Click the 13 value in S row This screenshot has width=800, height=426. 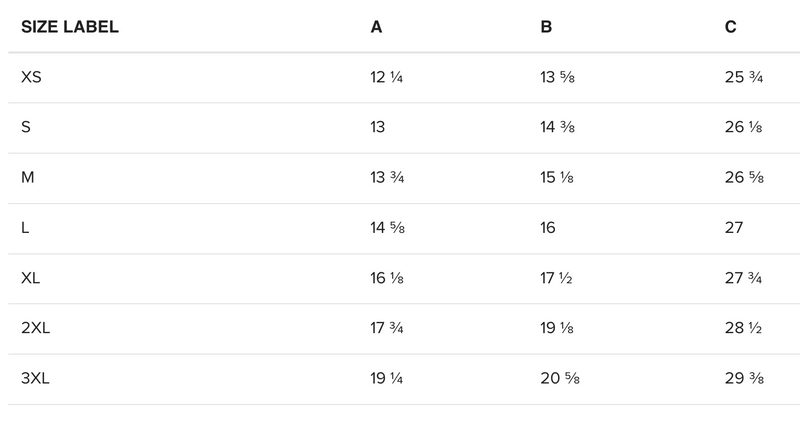coord(378,127)
